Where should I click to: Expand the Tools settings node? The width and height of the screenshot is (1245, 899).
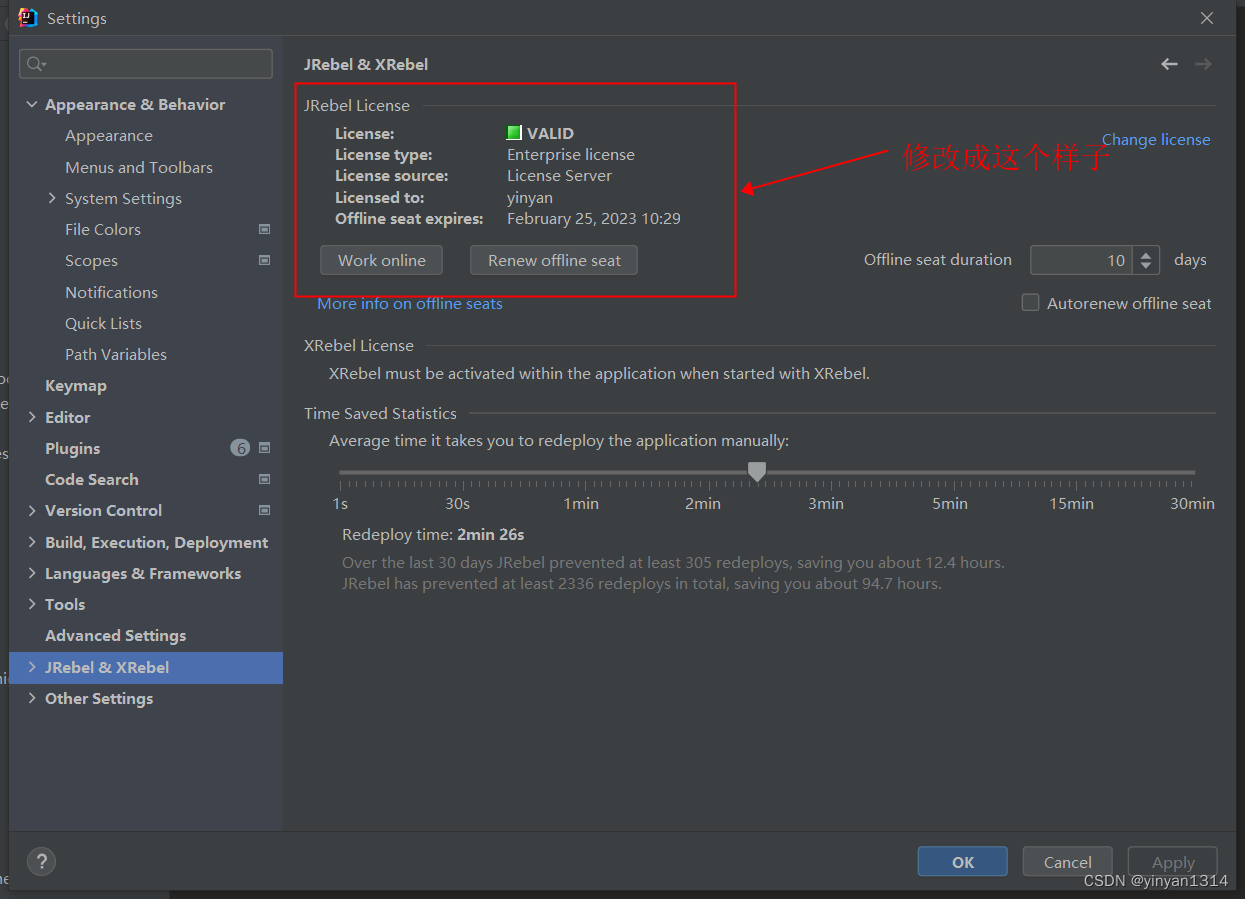pyautogui.click(x=32, y=604)
